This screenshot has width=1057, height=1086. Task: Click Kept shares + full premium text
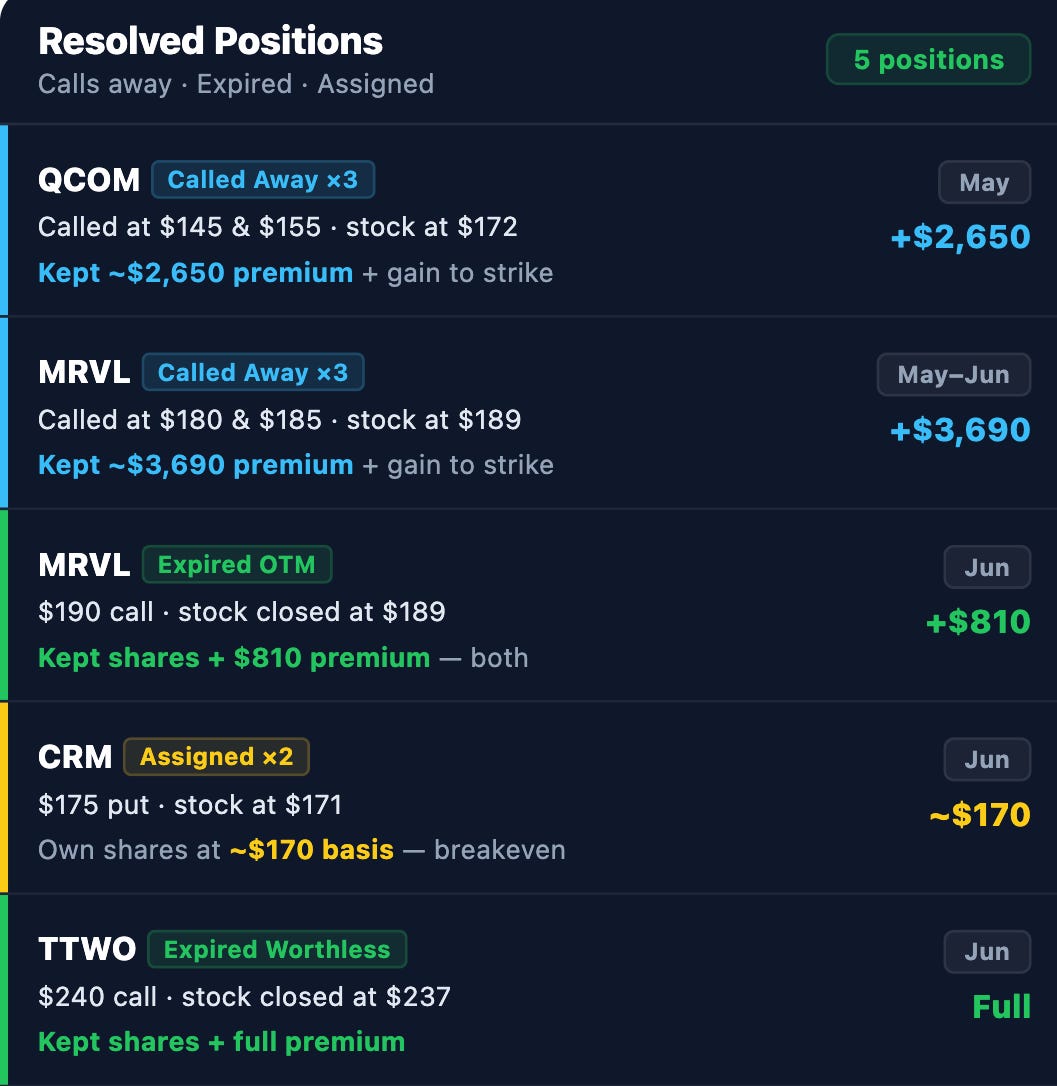pyautogui.click(x=222, y=1042)
